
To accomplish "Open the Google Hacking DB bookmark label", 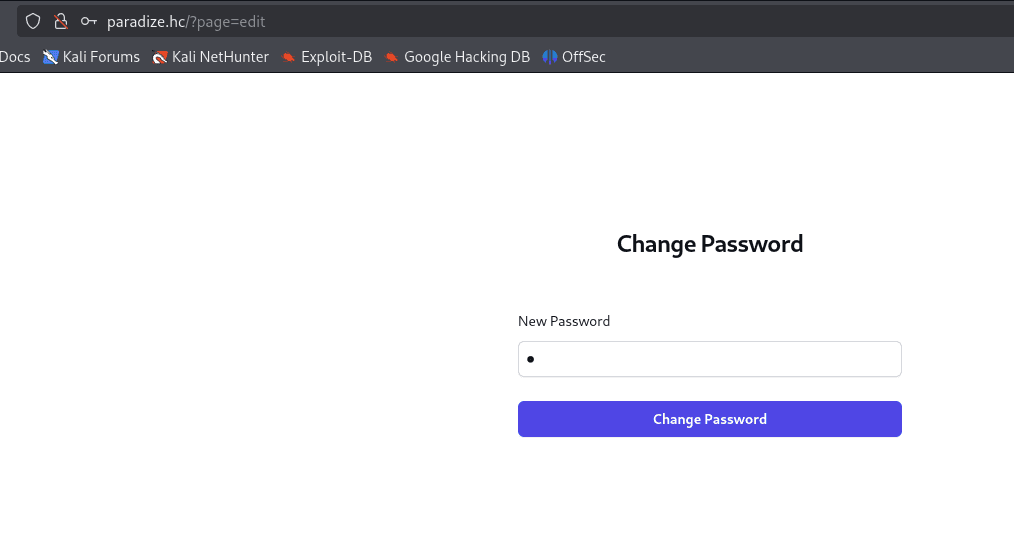I will 467,57.
